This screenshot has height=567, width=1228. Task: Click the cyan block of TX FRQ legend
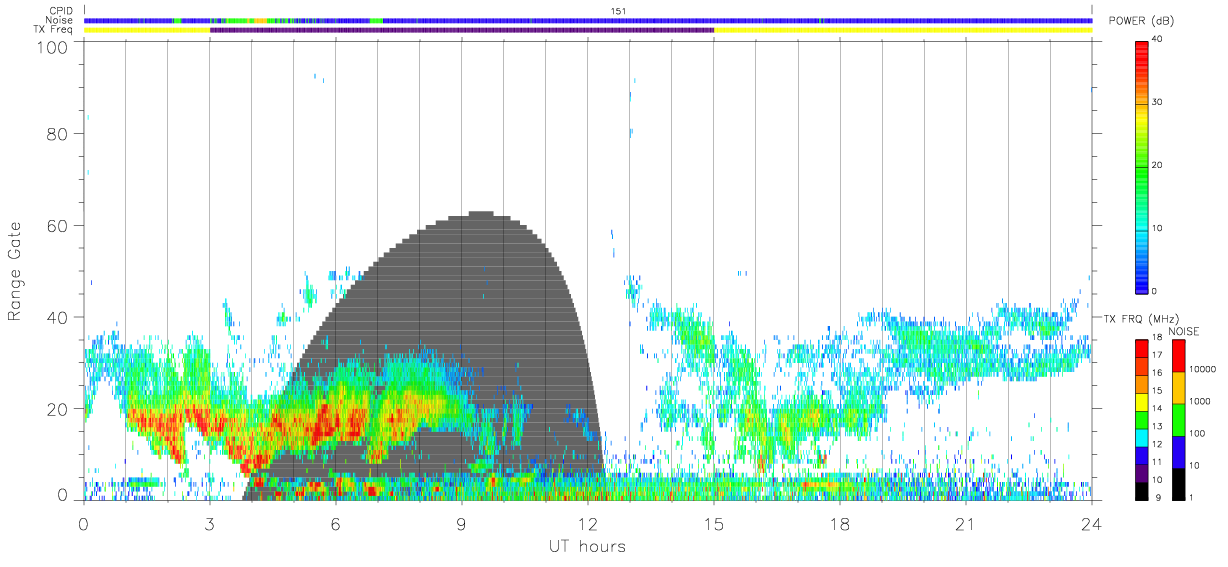pos(1141,438)
